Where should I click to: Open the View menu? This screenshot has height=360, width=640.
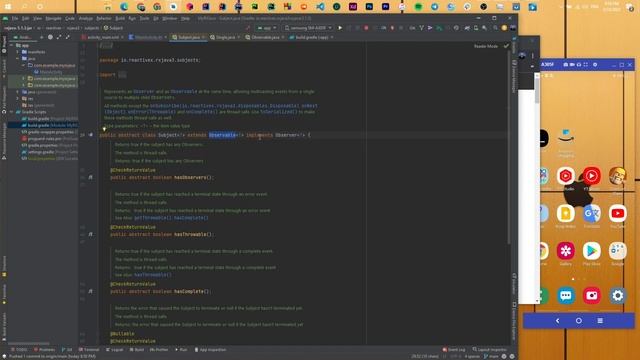point(37,18)
